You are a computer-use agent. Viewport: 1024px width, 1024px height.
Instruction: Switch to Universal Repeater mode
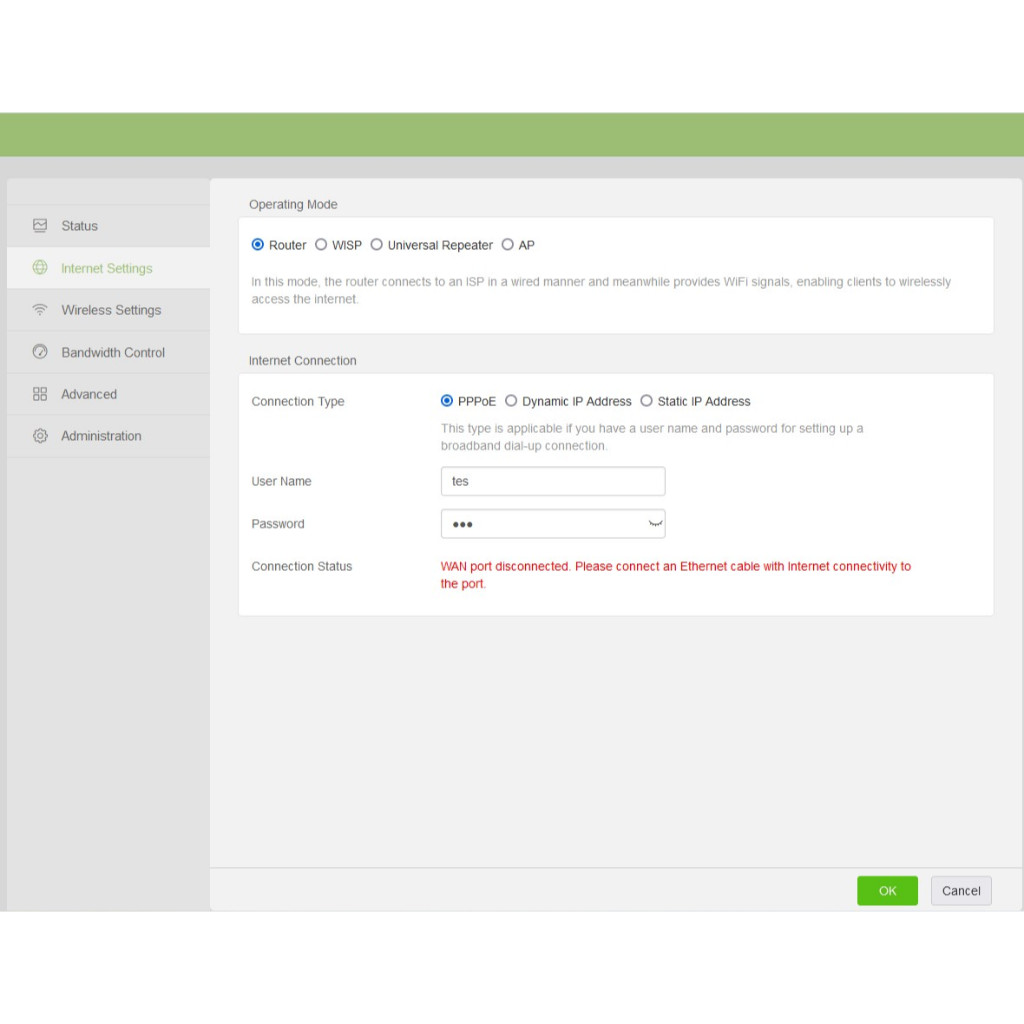(377, 245)
